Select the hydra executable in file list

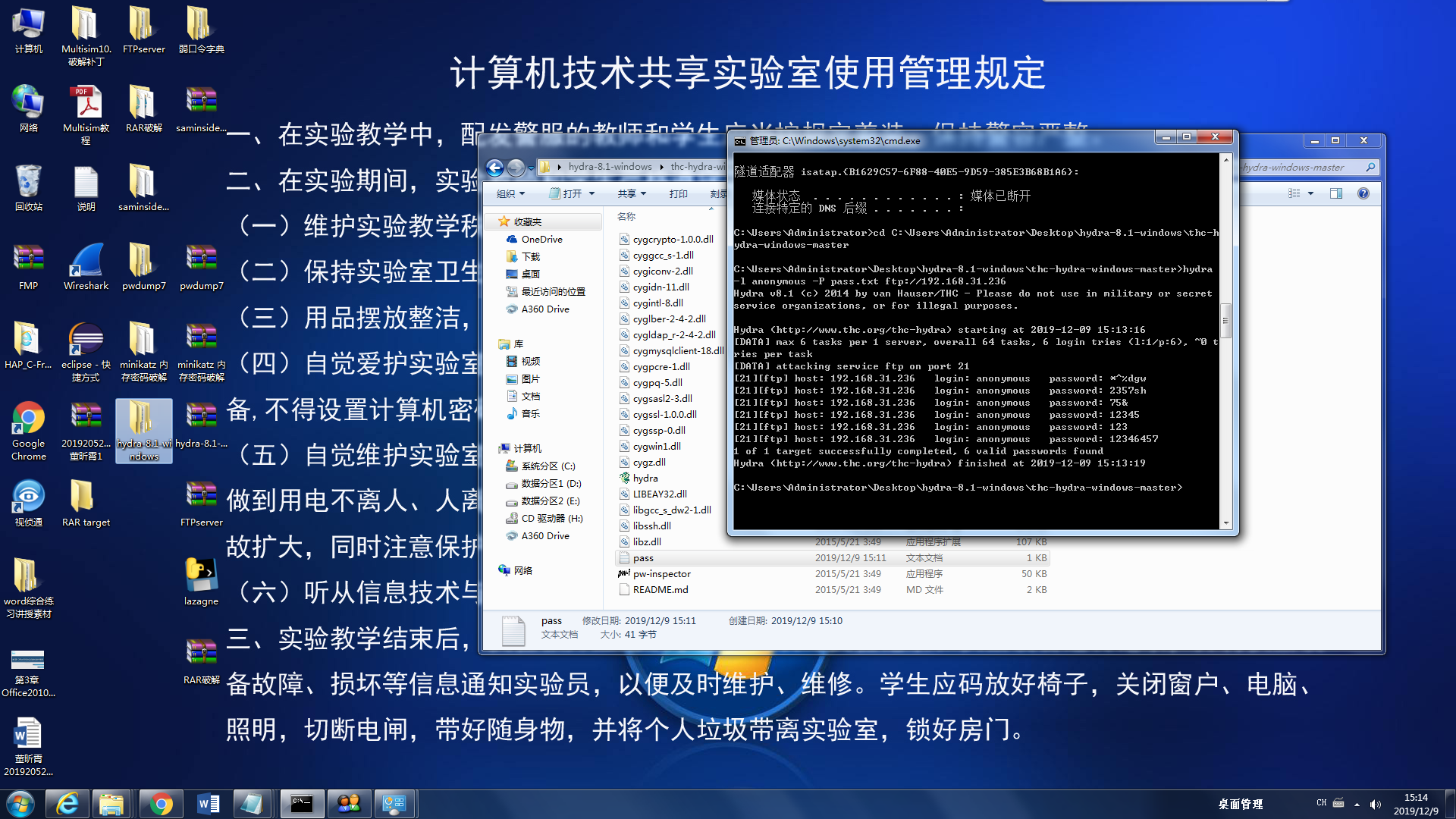[x=645, y=479]
